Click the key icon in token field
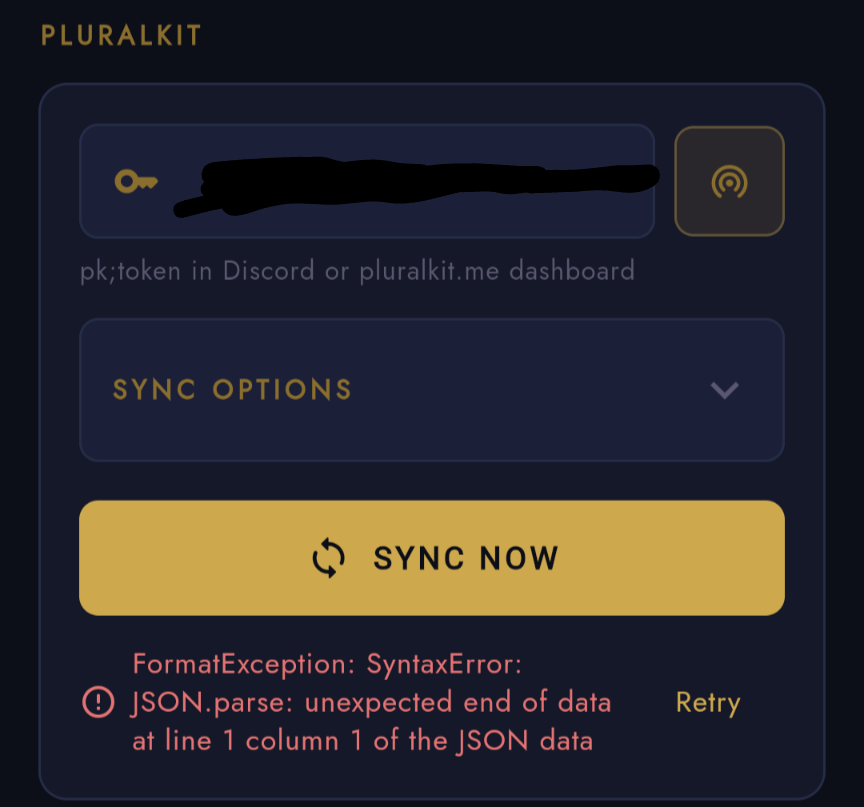This screenshot has height=807, width=864. click(x=136, y=181)
